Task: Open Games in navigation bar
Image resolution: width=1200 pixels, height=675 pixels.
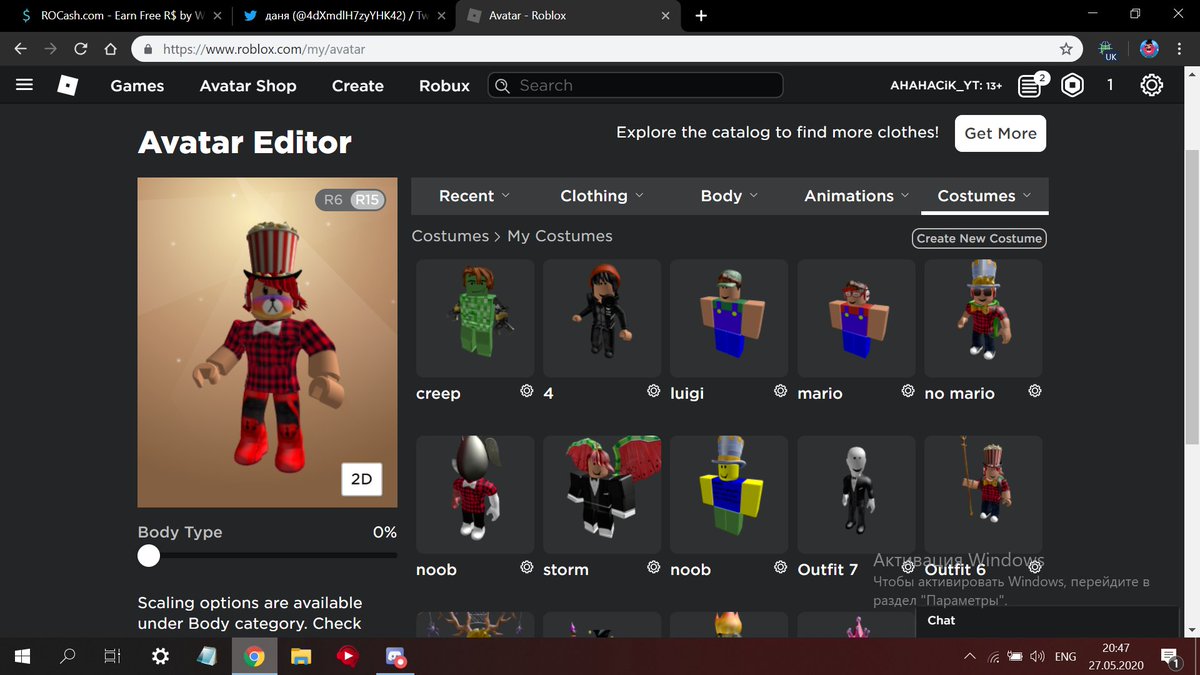Action: click(x=137, y=86)
